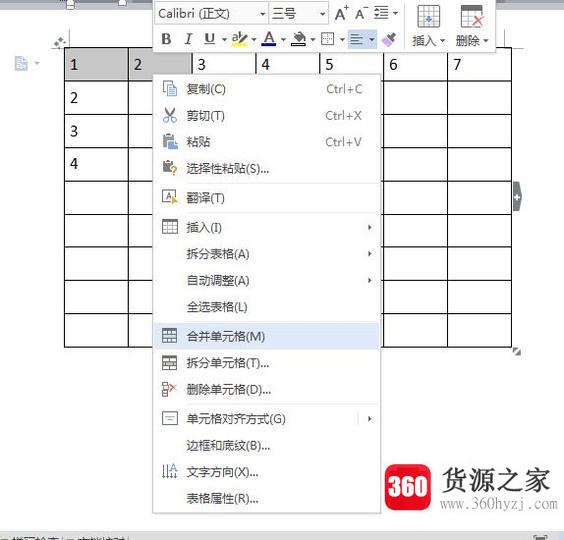Click header cell containing 3
The height and width of the screenshot is (540, 564).
pyautogui.click(x=224, y=64)
